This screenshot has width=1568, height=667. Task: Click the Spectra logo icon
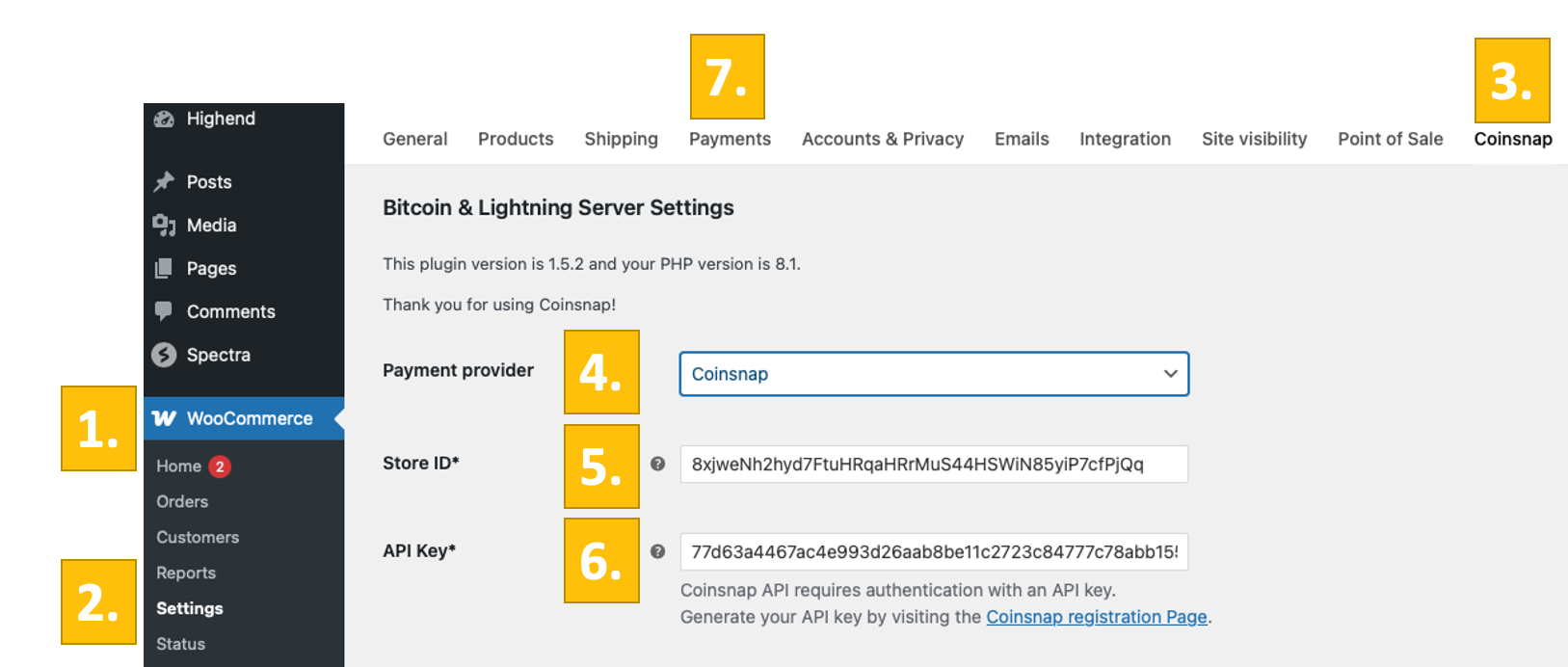(164, 355)
